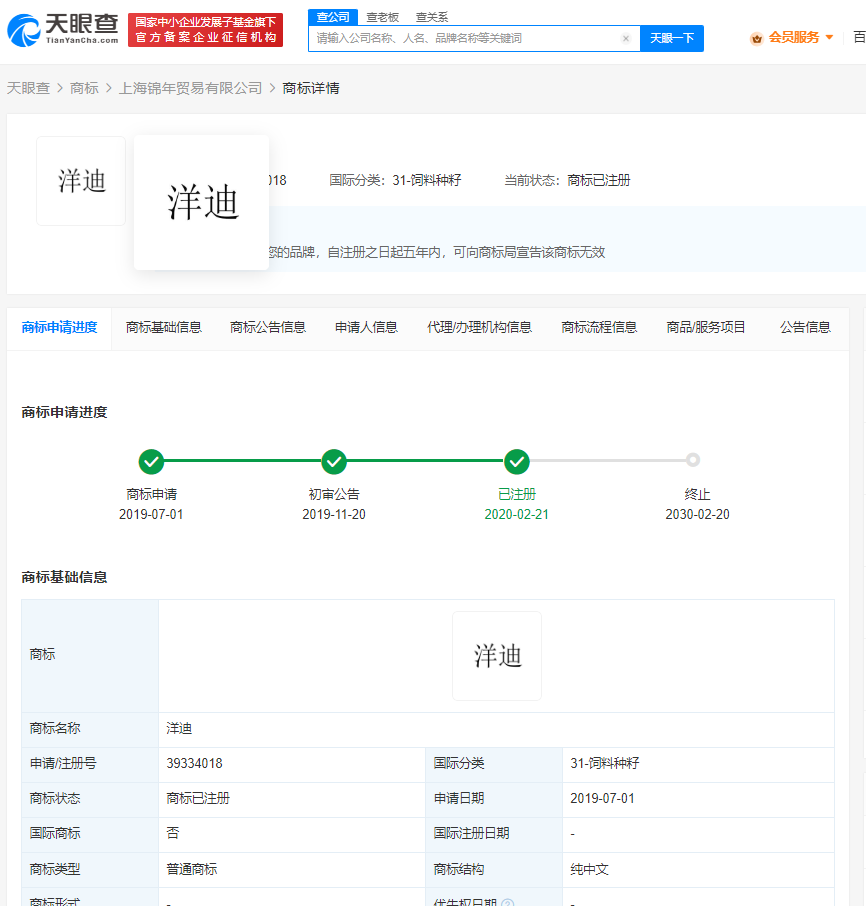Open 上海锦年贸易有限公司 breadcrumb link
The image size is (866, 906).
coord(190,88)
